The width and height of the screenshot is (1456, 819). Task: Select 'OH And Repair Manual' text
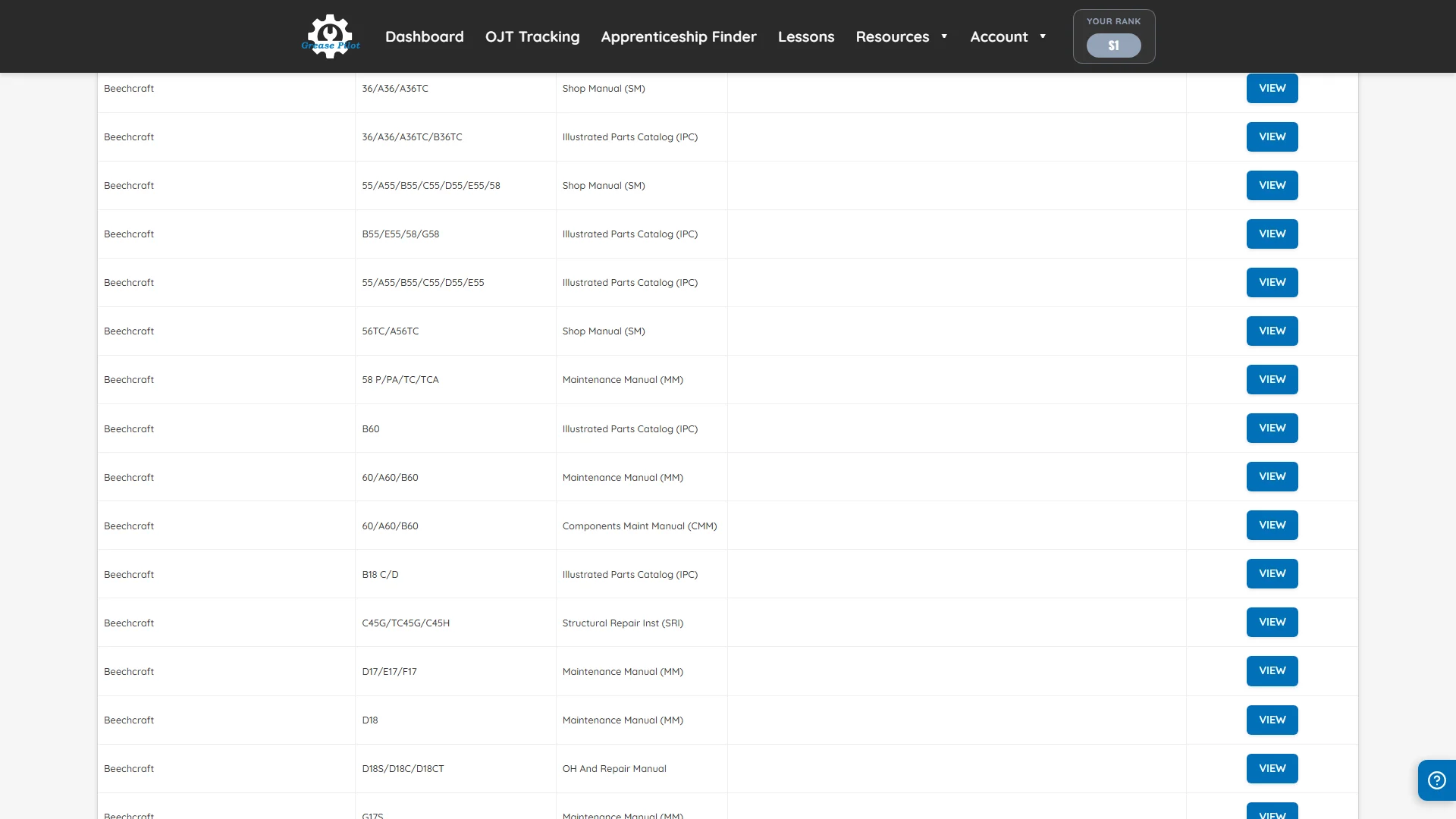tap(614, 769)
